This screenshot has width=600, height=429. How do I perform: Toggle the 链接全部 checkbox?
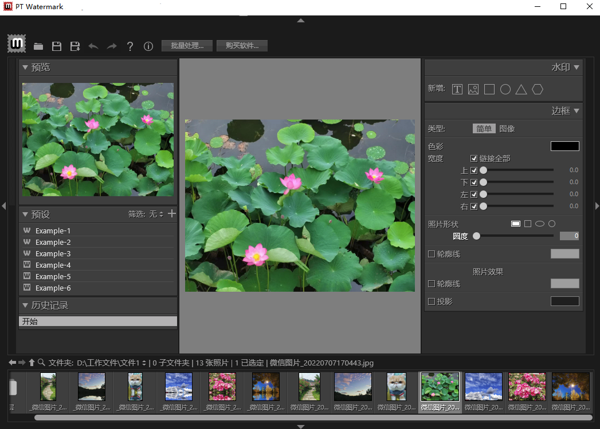pyautogui.click(x=474, y=158)
